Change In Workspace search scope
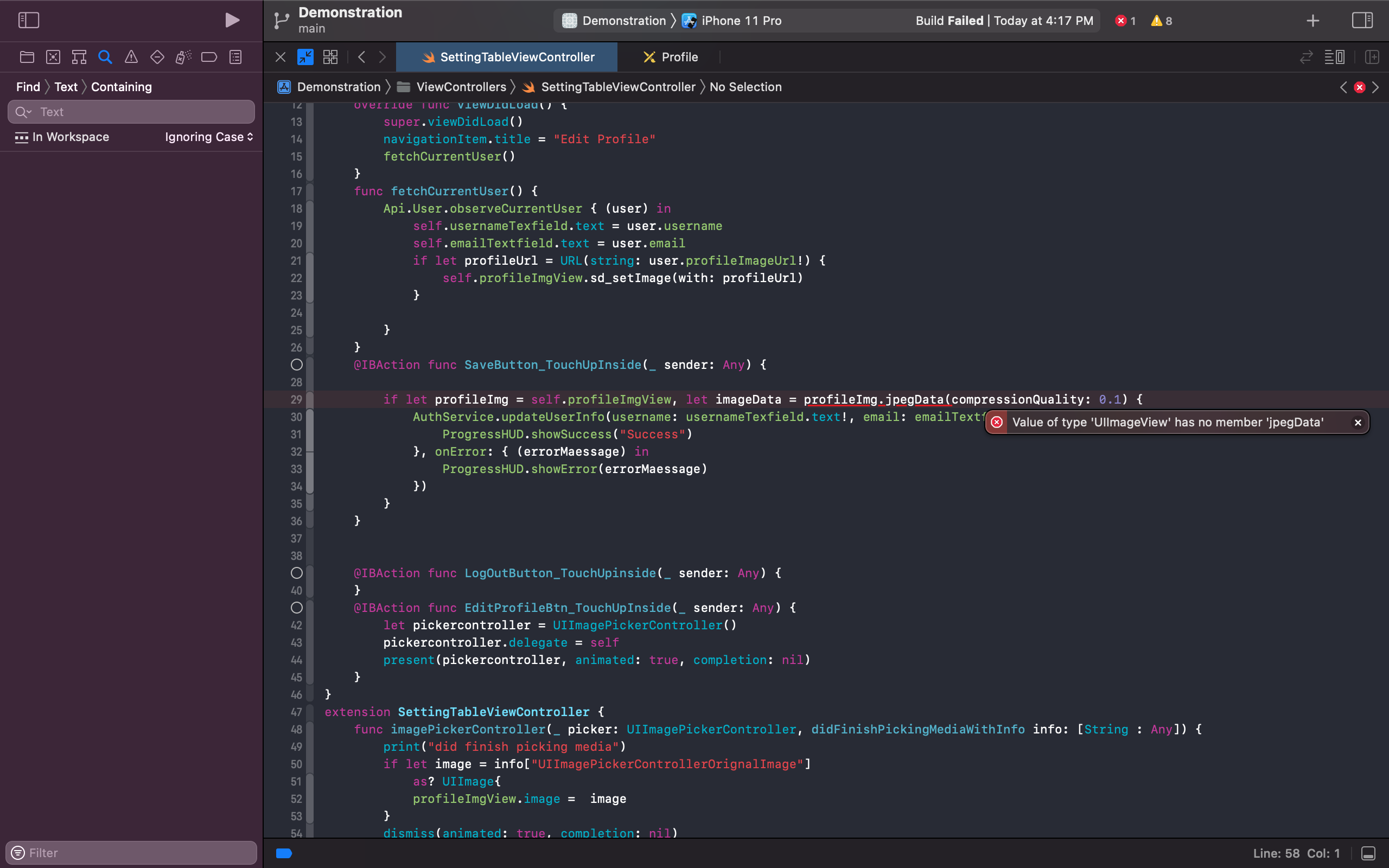Screen dimensions: 1389x868 point(62,137)
